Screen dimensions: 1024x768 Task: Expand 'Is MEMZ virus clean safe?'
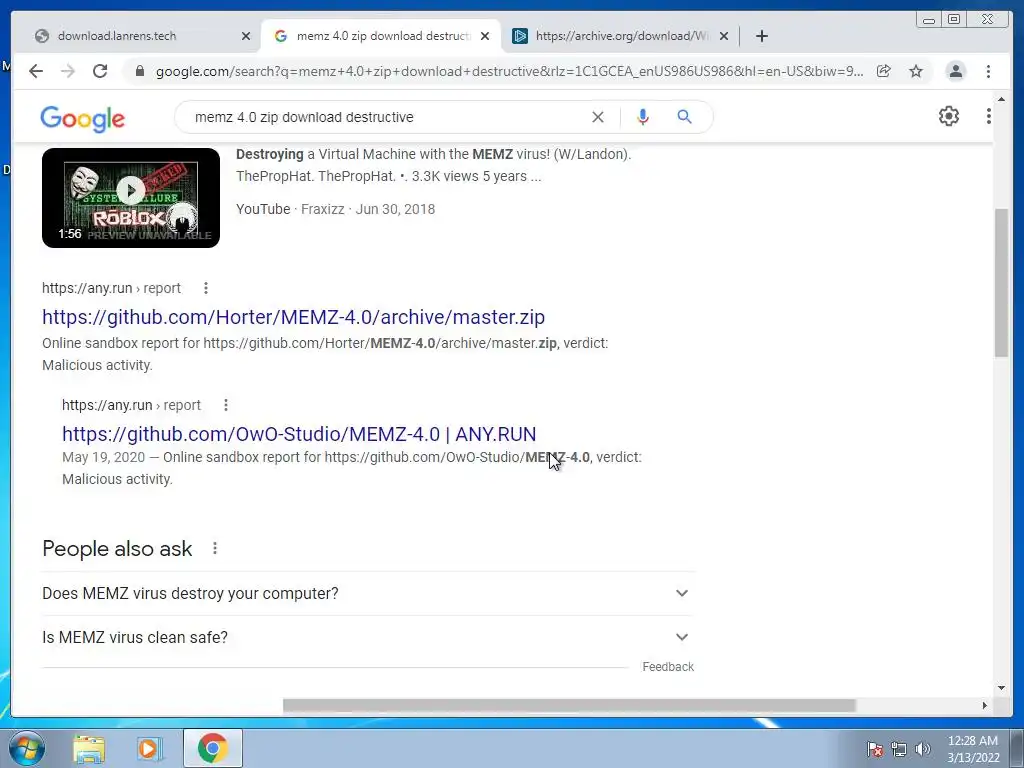point(368,637)
